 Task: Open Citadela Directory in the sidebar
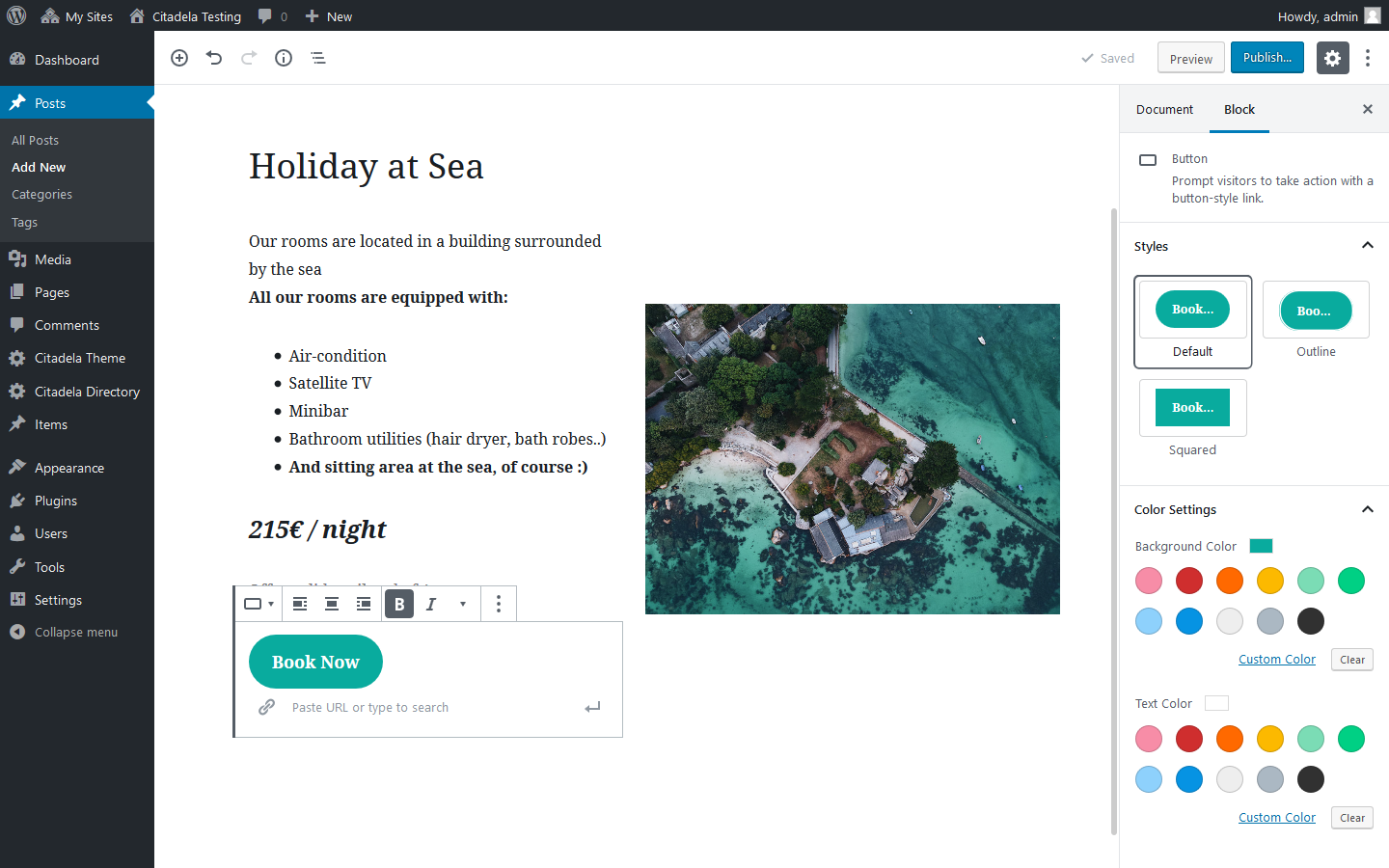tap(87, 392)
